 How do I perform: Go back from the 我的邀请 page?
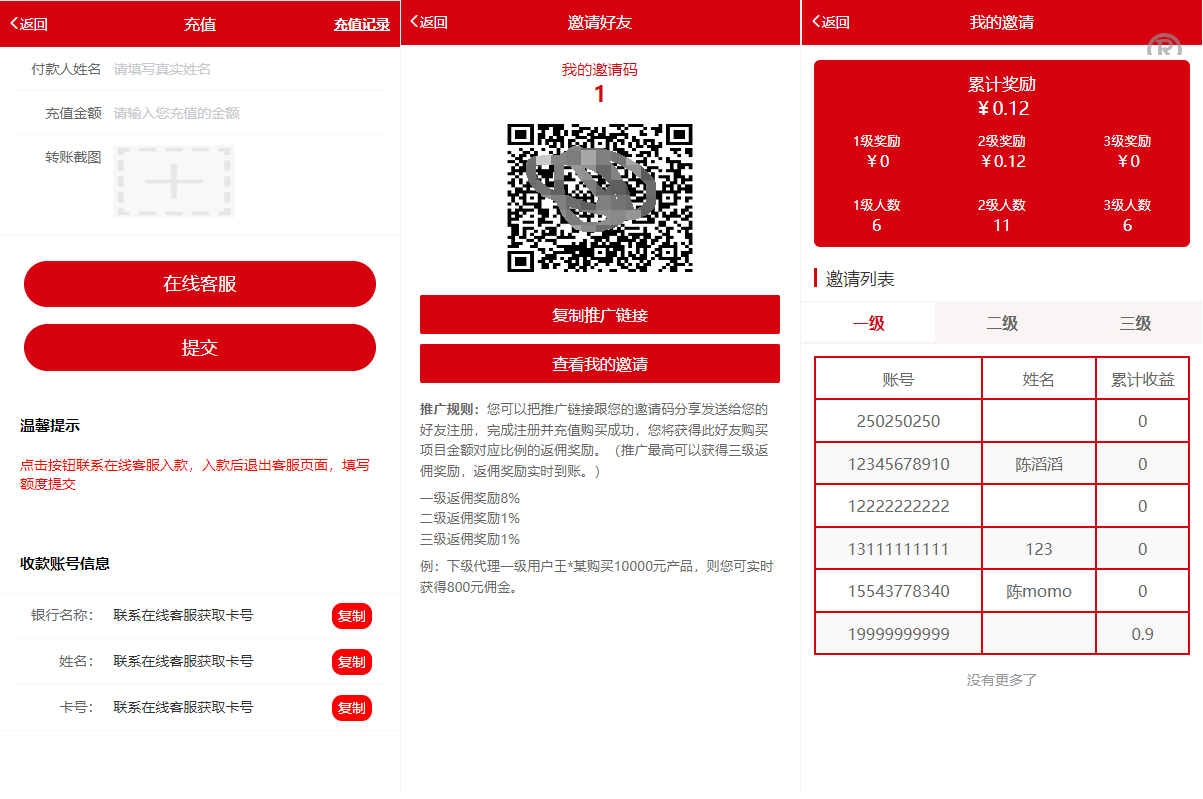831,22
